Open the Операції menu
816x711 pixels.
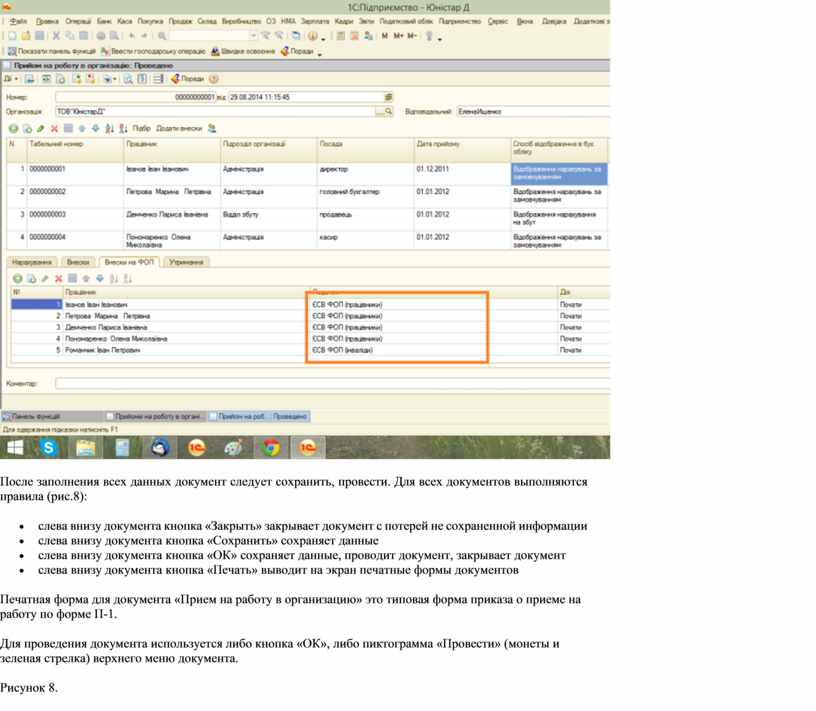(x=78, y=21)
